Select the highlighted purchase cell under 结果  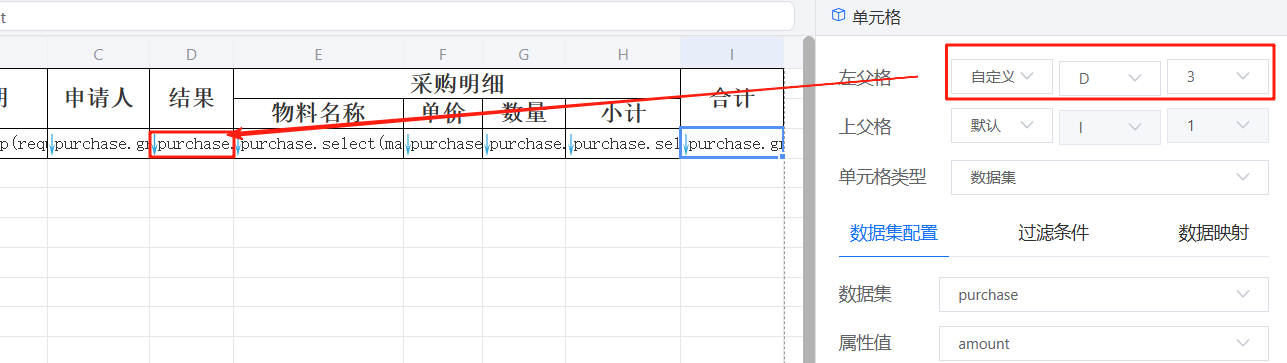click(192, 144)
